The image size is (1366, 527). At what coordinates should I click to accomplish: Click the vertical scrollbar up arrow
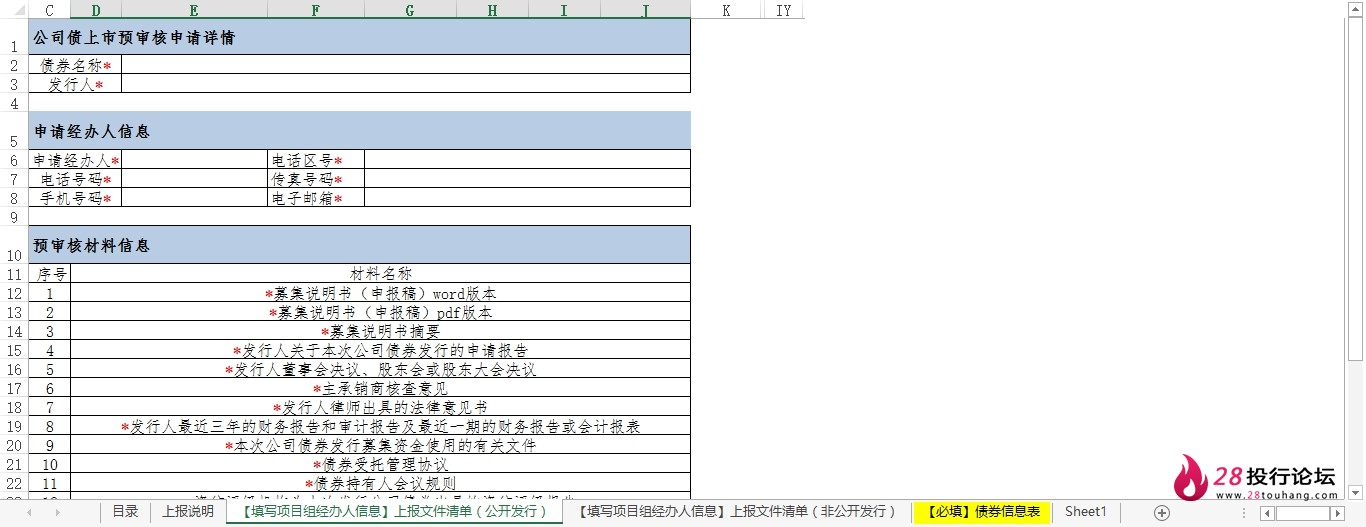(1355, 8)
